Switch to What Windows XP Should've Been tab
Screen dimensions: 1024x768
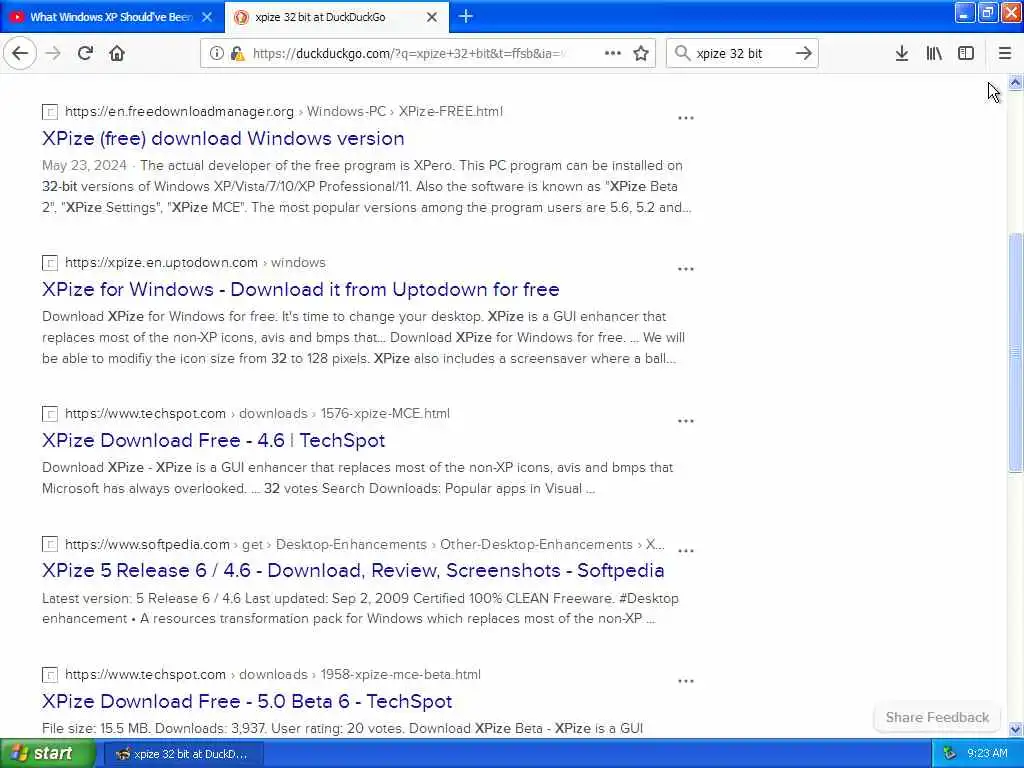112,17
